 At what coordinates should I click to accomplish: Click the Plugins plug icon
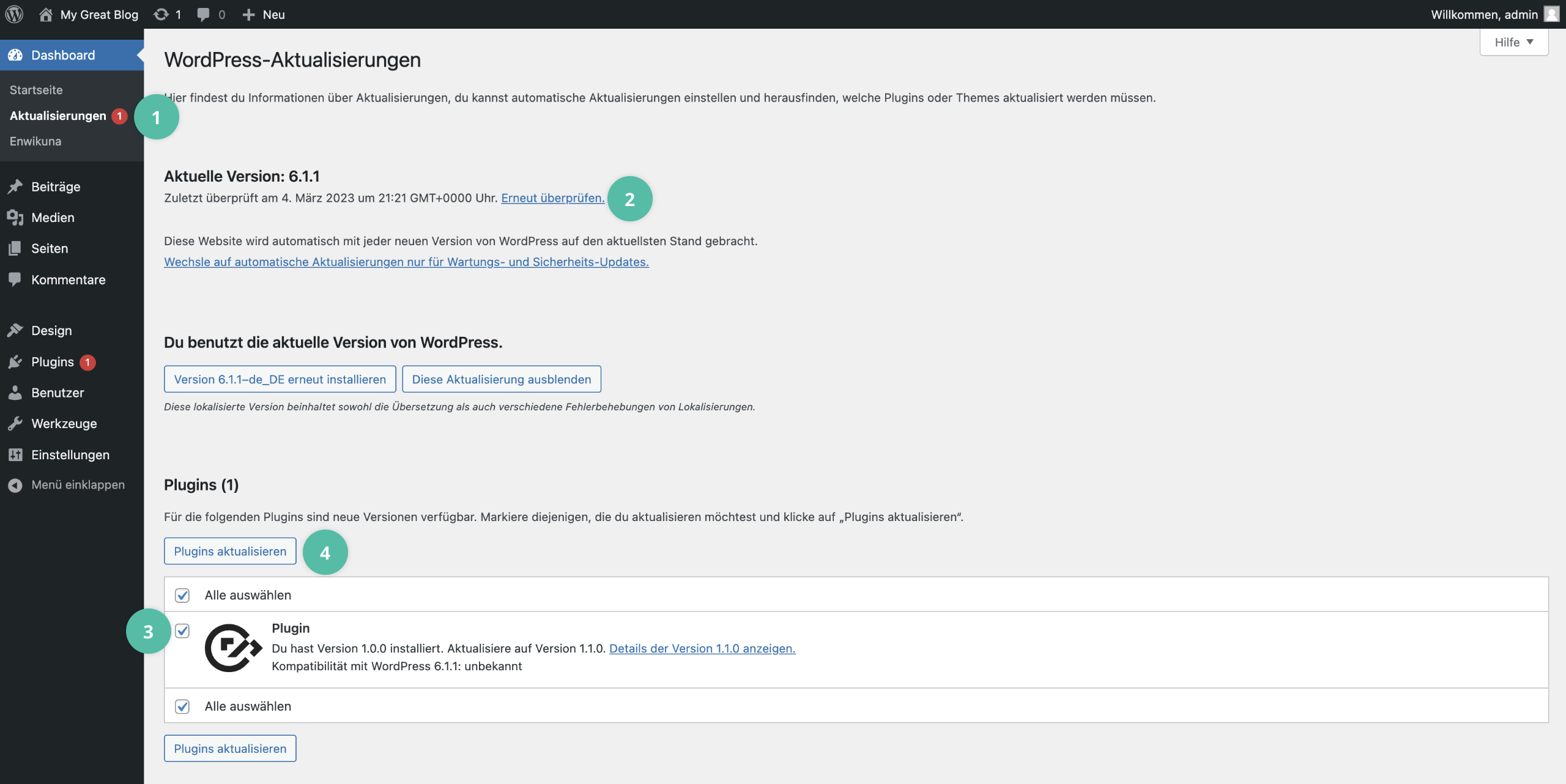15,362
